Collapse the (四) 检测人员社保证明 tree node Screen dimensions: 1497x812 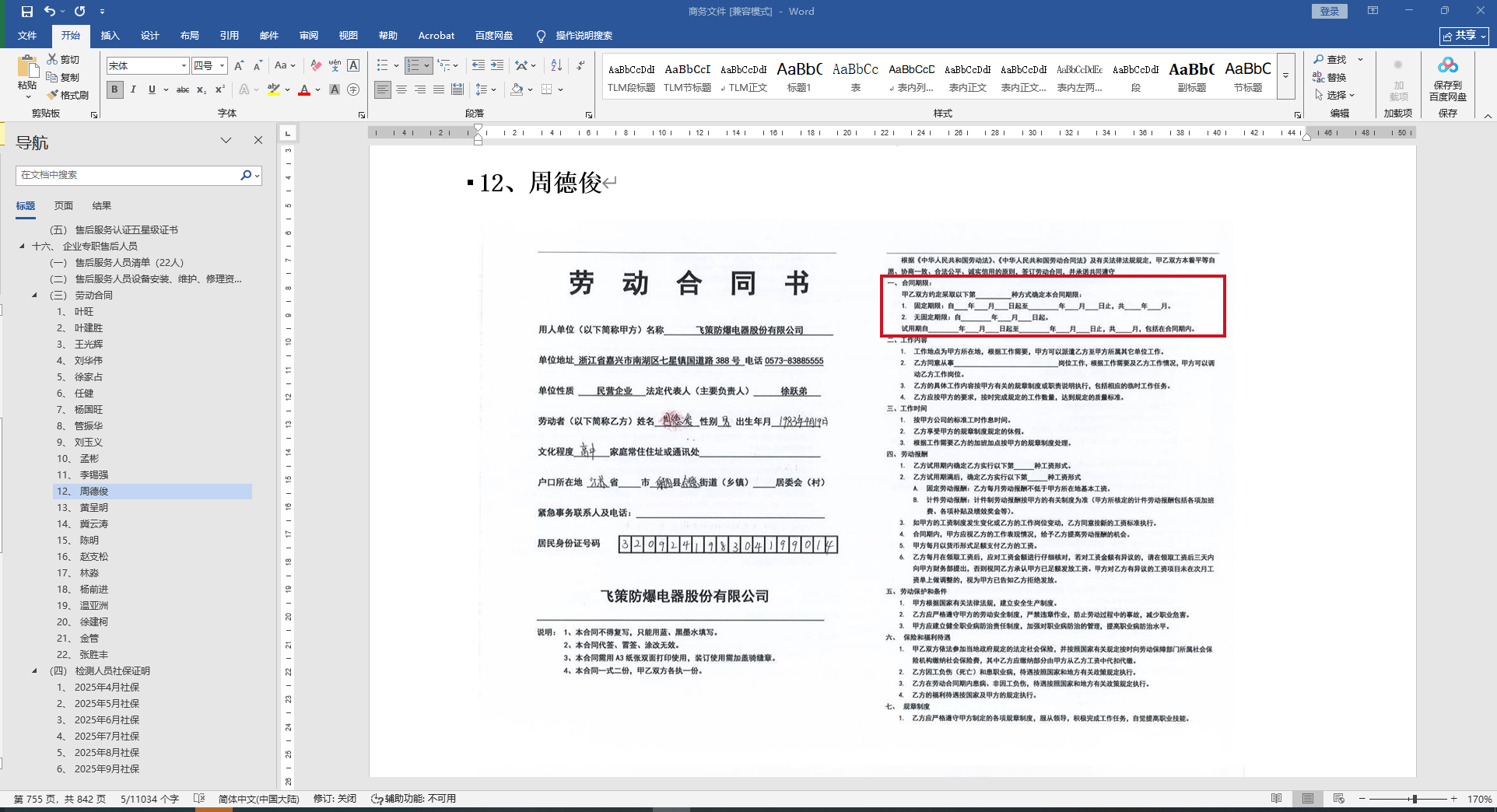[x=34, y=671]
